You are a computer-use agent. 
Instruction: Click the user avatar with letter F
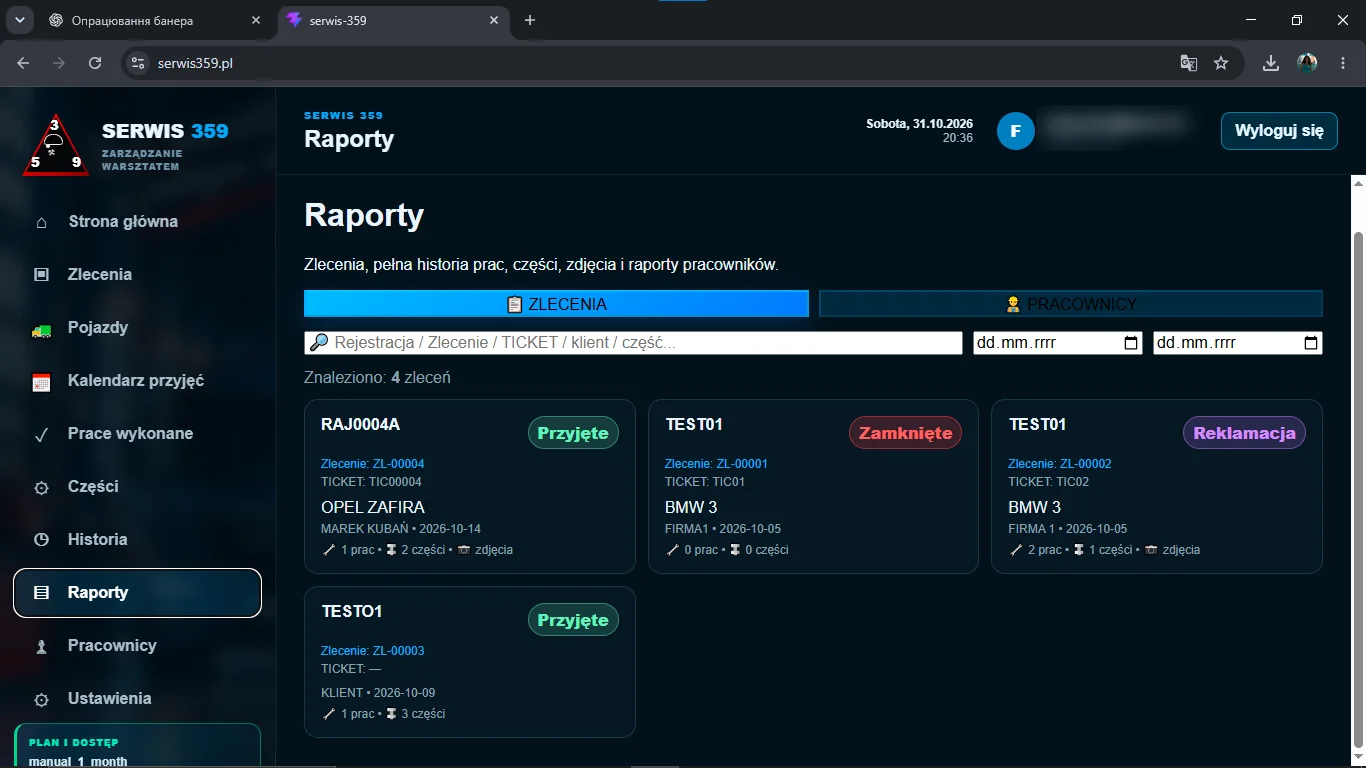click(x=1016, y=131)
